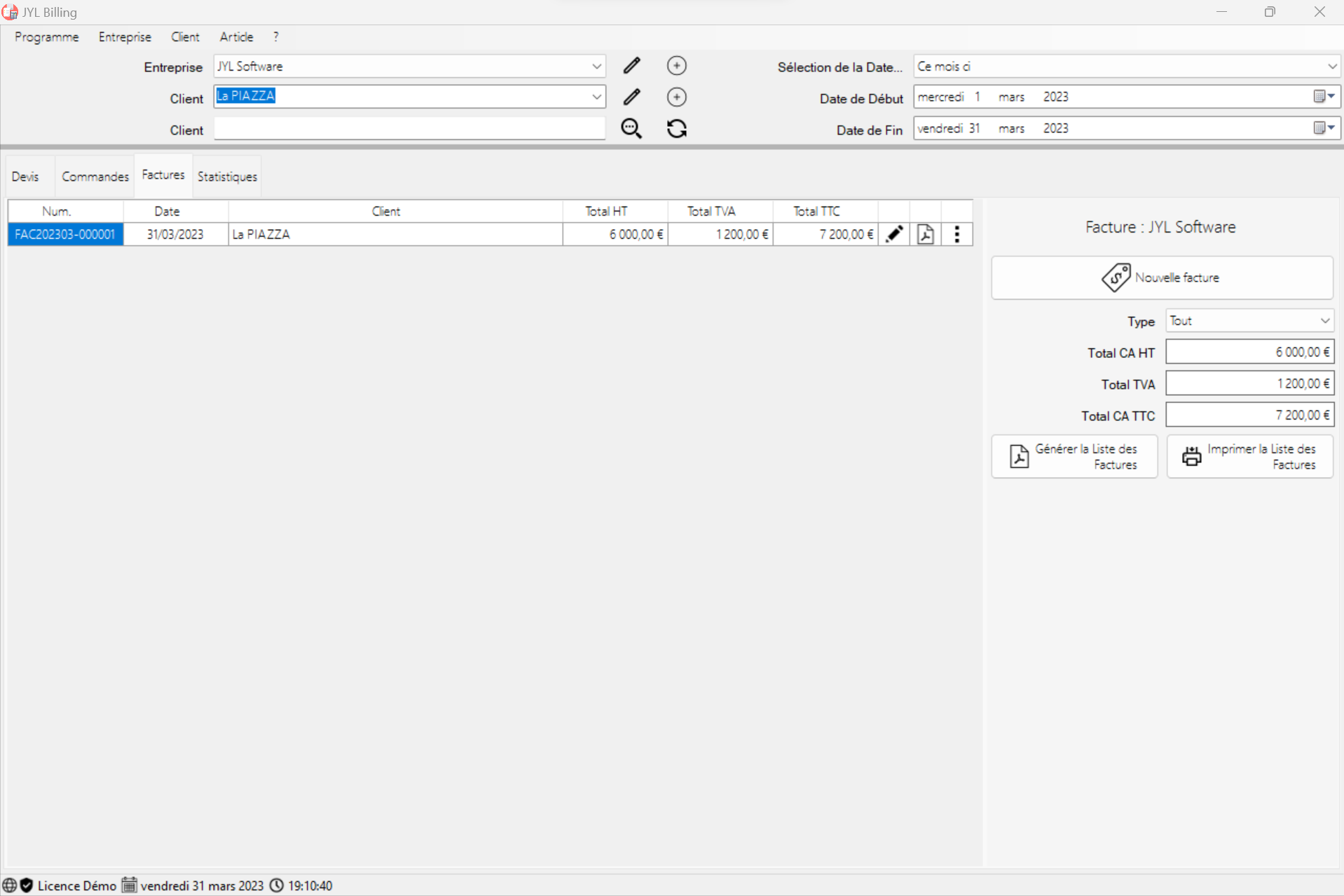Click the pencil icon beside La PIAZZA client
This screenshot has height=896, width=1344.
pos(631,97)
